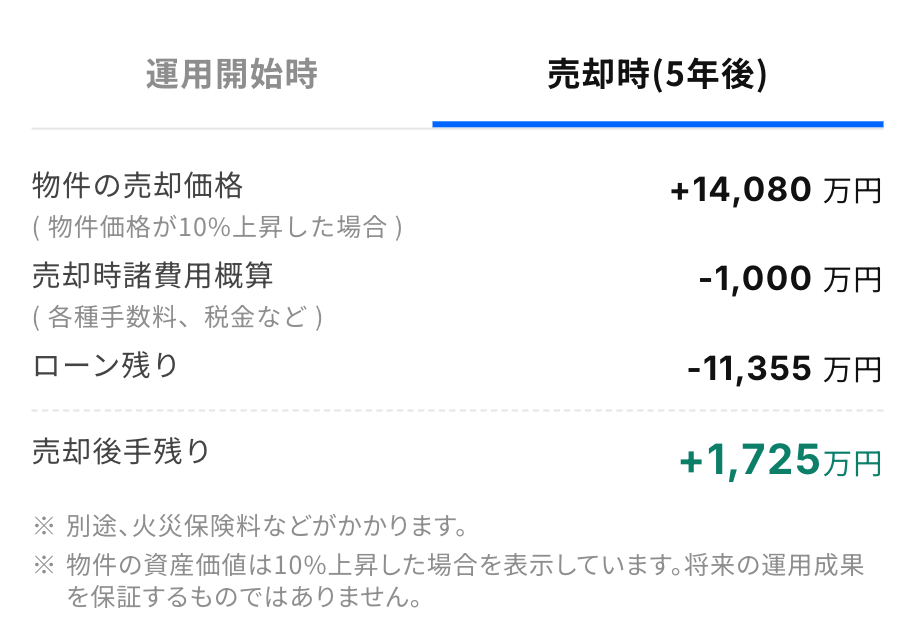
Task: Click the 万円 unit after -11,355
Action: [x=852, y=371]
